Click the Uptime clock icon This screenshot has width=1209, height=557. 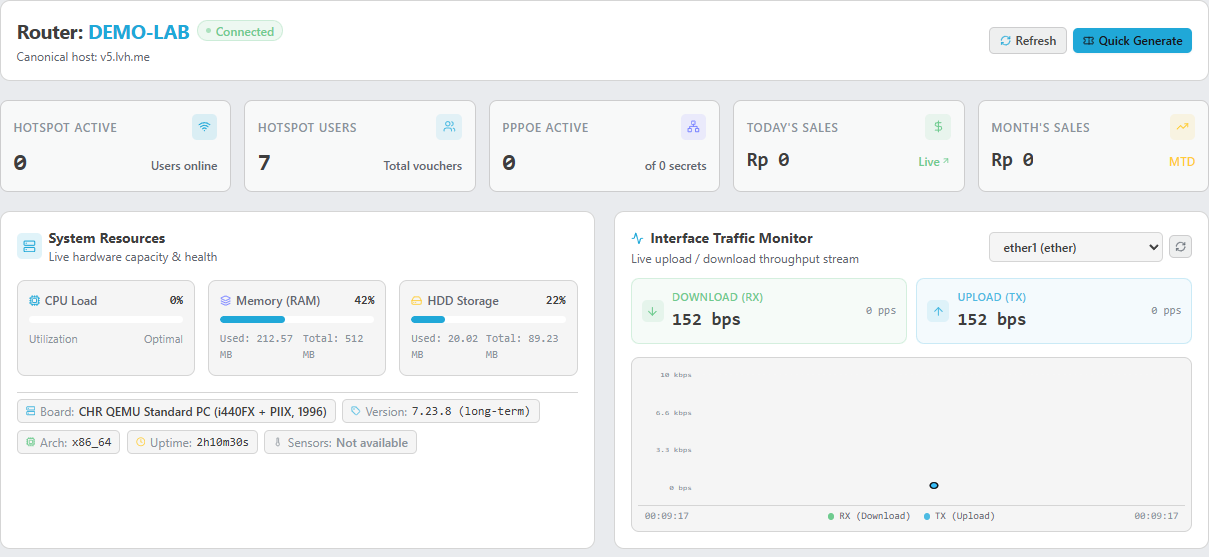coord(140,442)
